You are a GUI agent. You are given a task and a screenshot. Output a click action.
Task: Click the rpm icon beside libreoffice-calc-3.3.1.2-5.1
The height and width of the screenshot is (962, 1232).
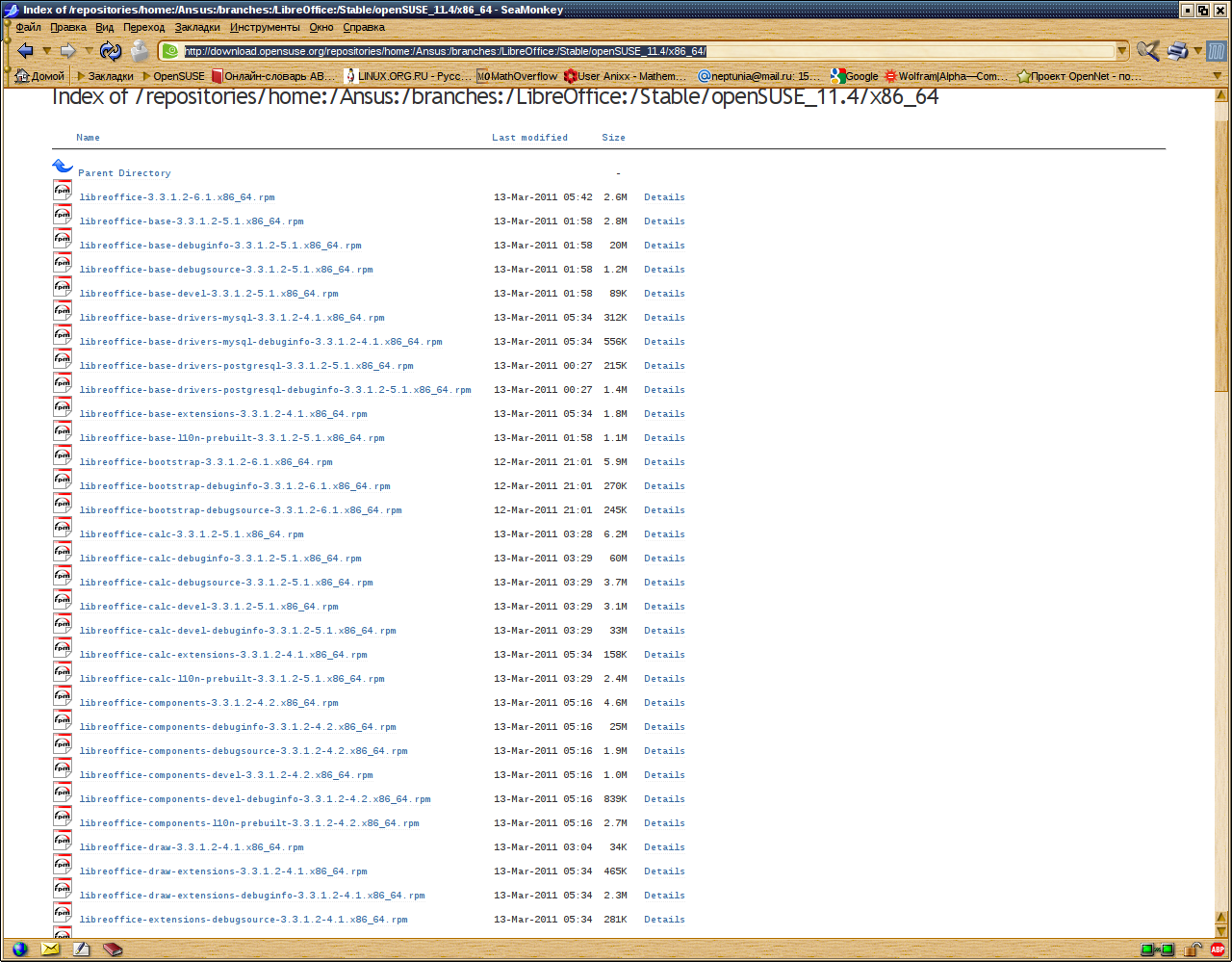click(63, 528)
